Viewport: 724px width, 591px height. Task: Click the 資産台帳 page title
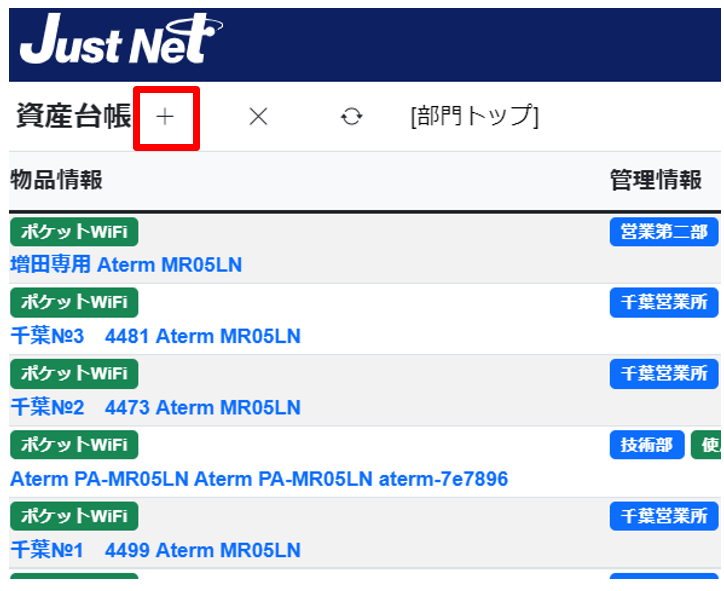[73, 116]
